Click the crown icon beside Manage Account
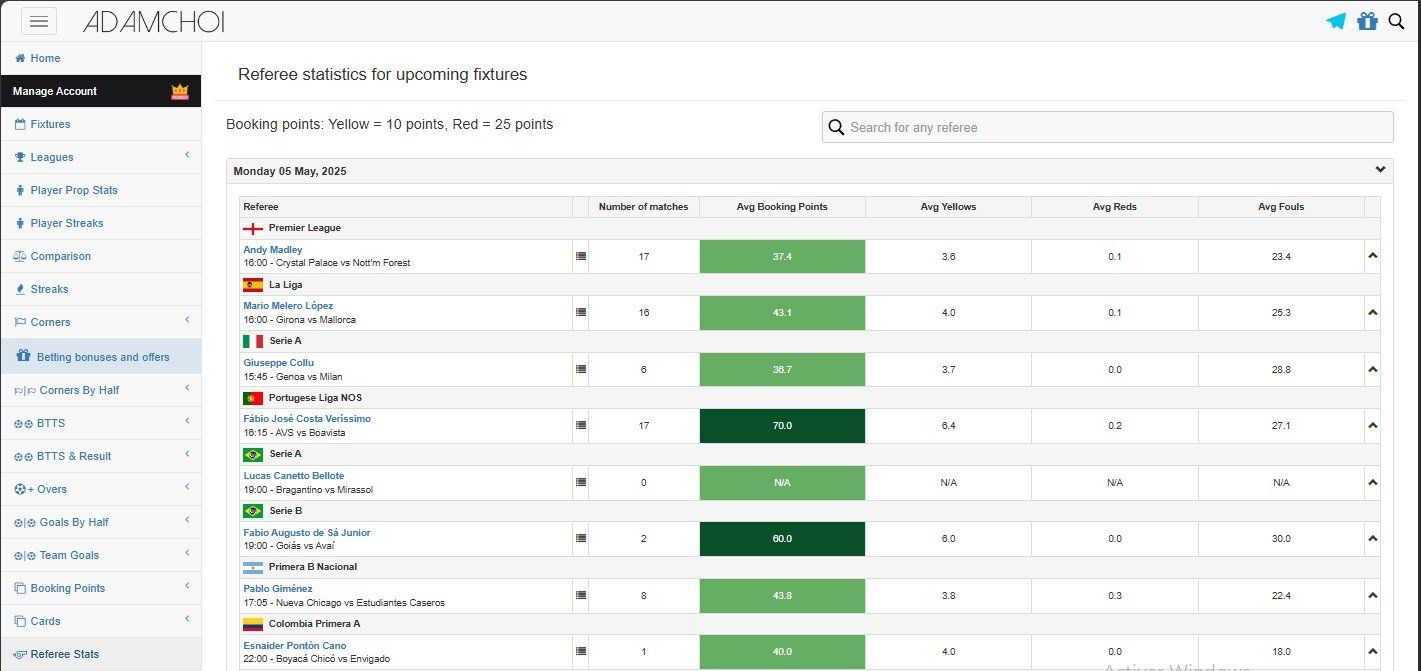 (180, 91)
